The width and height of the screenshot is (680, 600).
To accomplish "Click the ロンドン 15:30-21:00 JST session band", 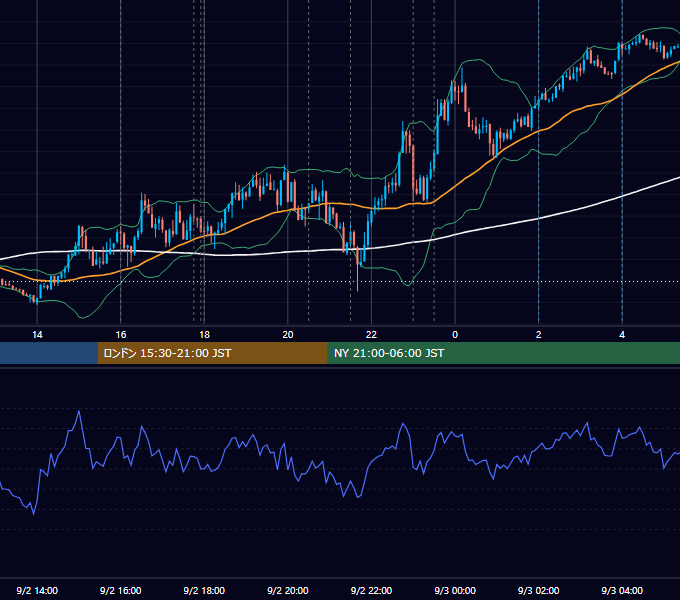I will coord(212,353).
